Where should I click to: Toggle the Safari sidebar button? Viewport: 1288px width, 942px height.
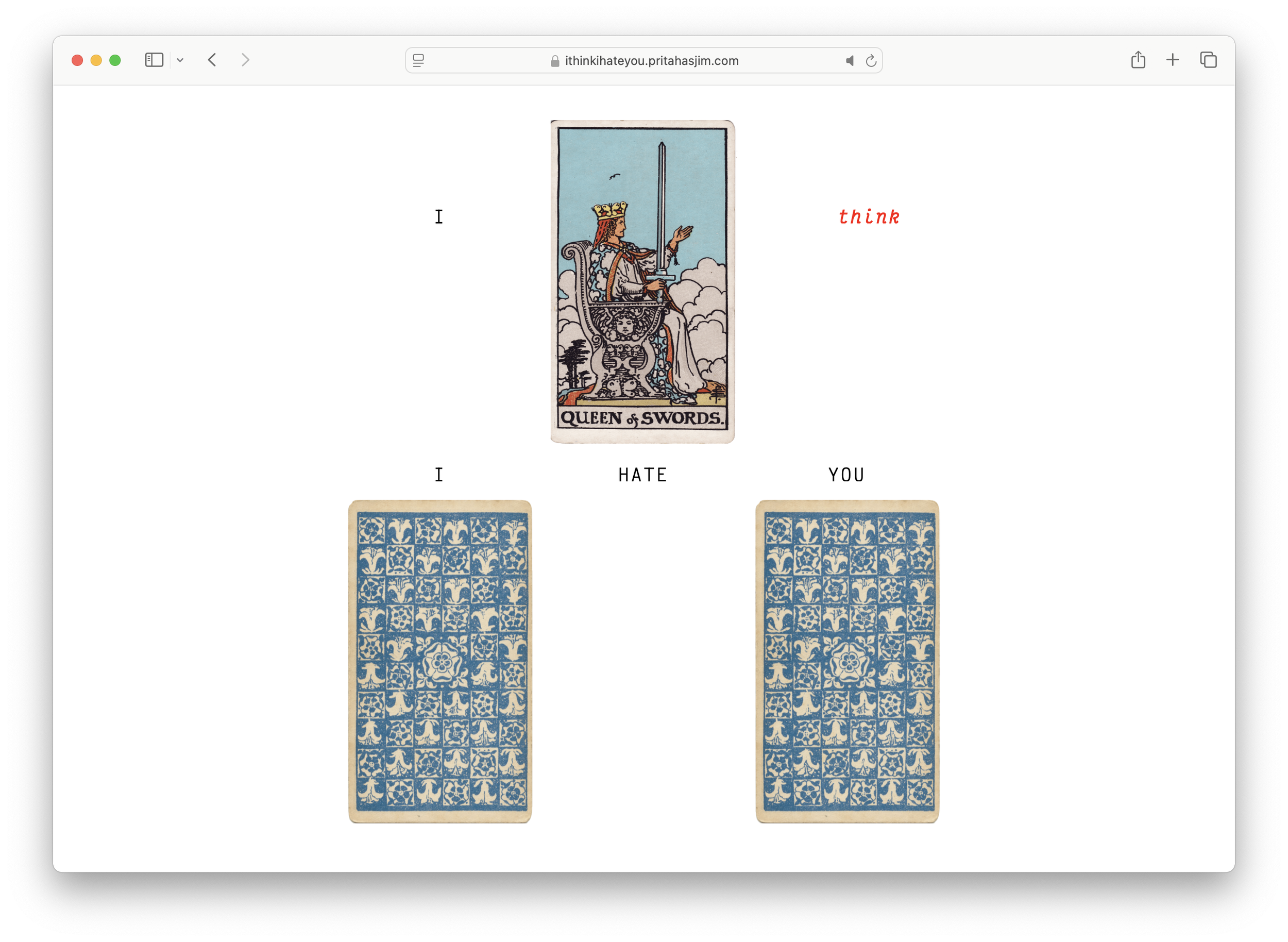click(x=154, y=60)
